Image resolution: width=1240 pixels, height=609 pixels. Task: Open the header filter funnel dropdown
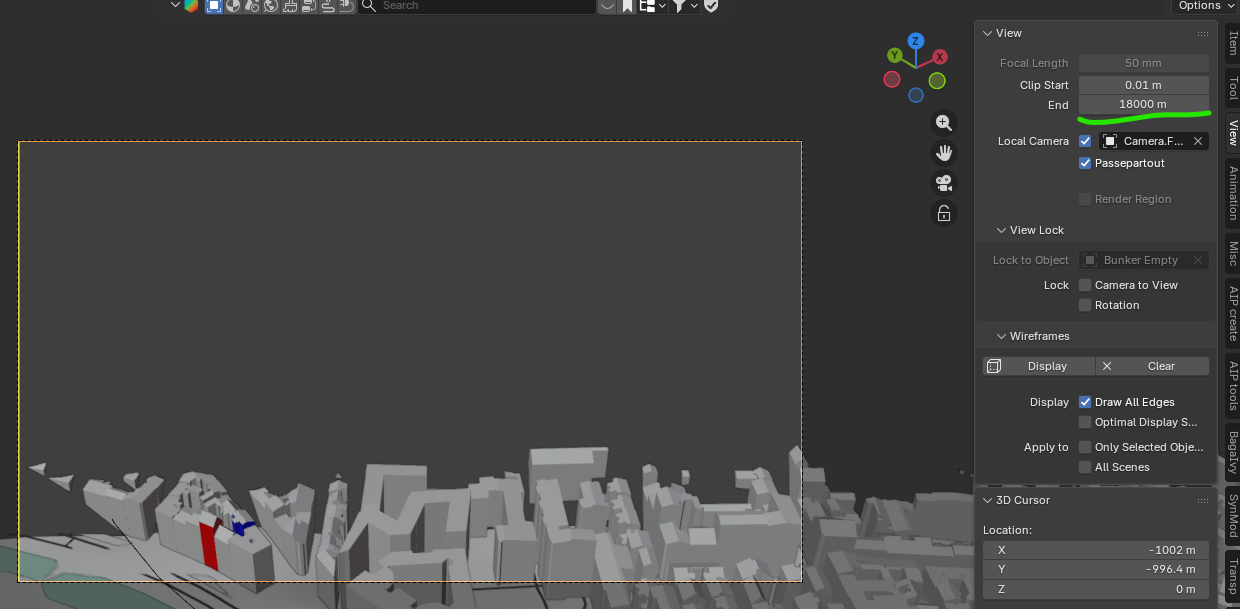point(685,5)
